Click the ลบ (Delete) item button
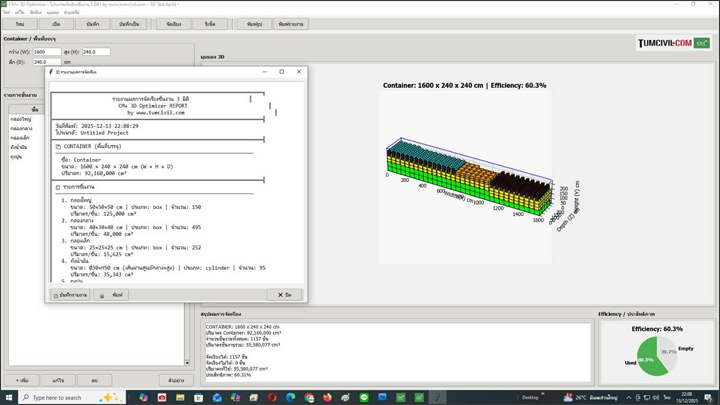 tap(94, 380)
